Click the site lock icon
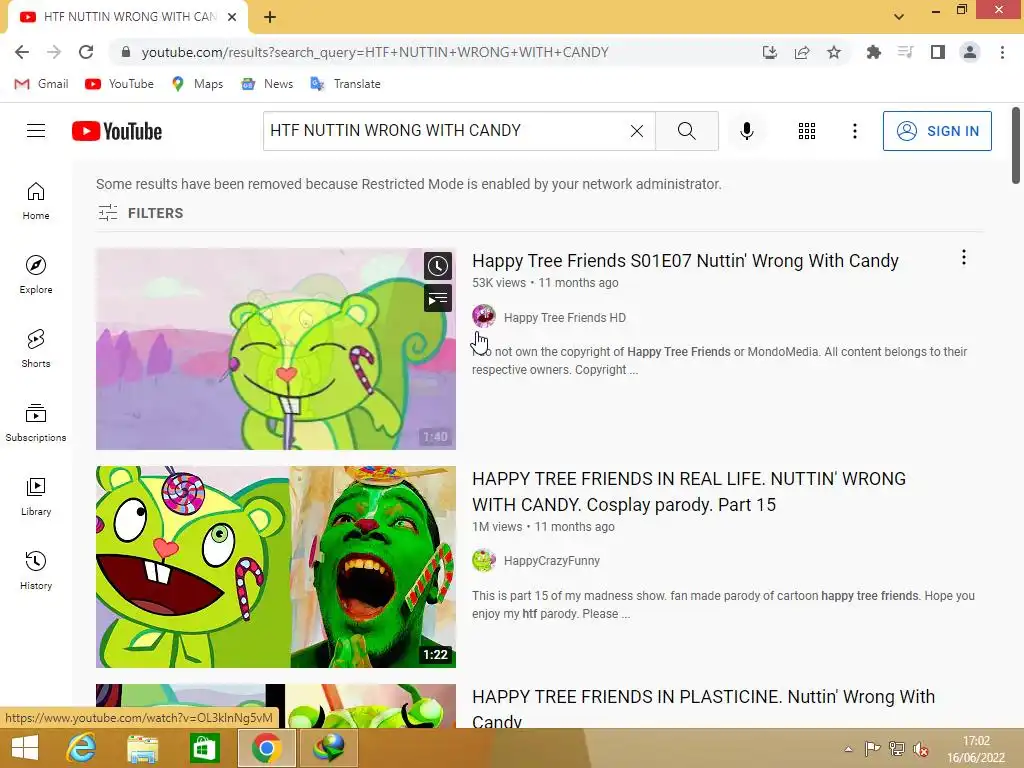Viewport: 1024px width, 768px height. pos(126,52)
